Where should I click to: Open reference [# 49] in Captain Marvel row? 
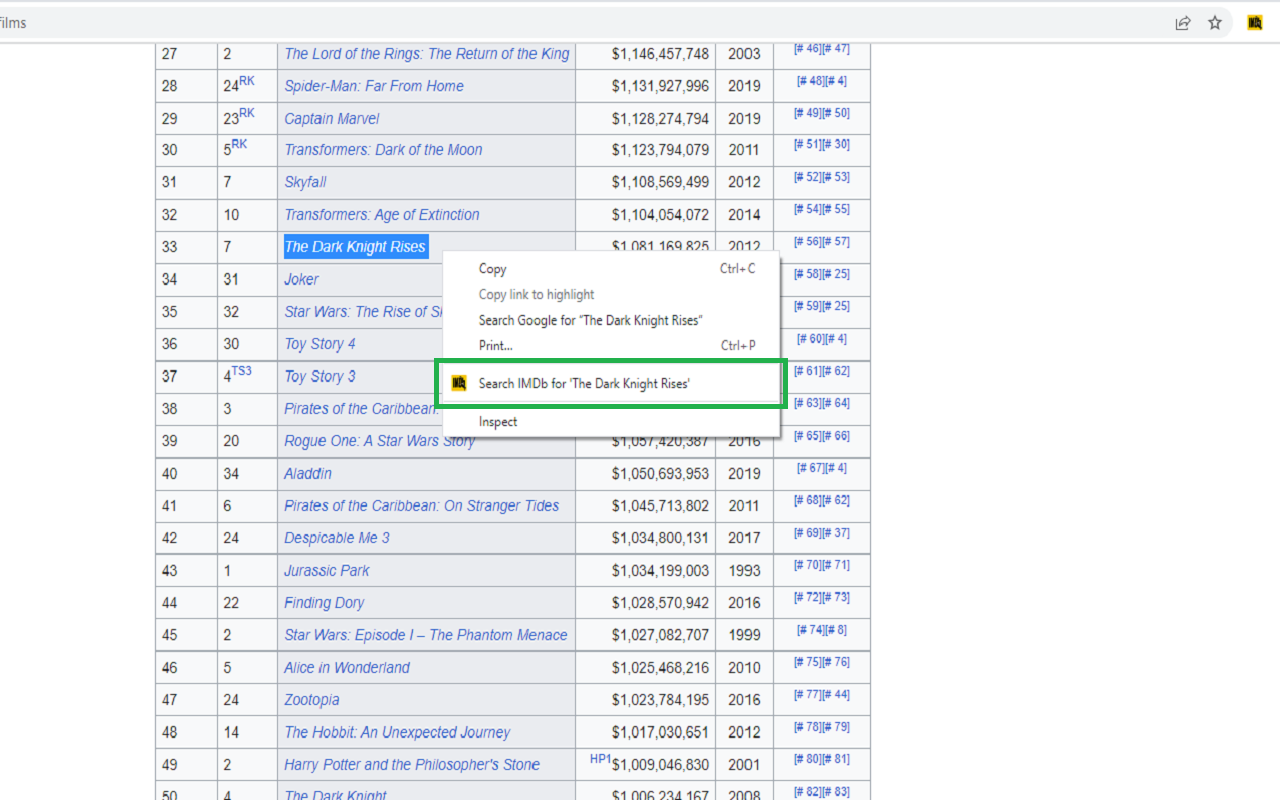807,113
